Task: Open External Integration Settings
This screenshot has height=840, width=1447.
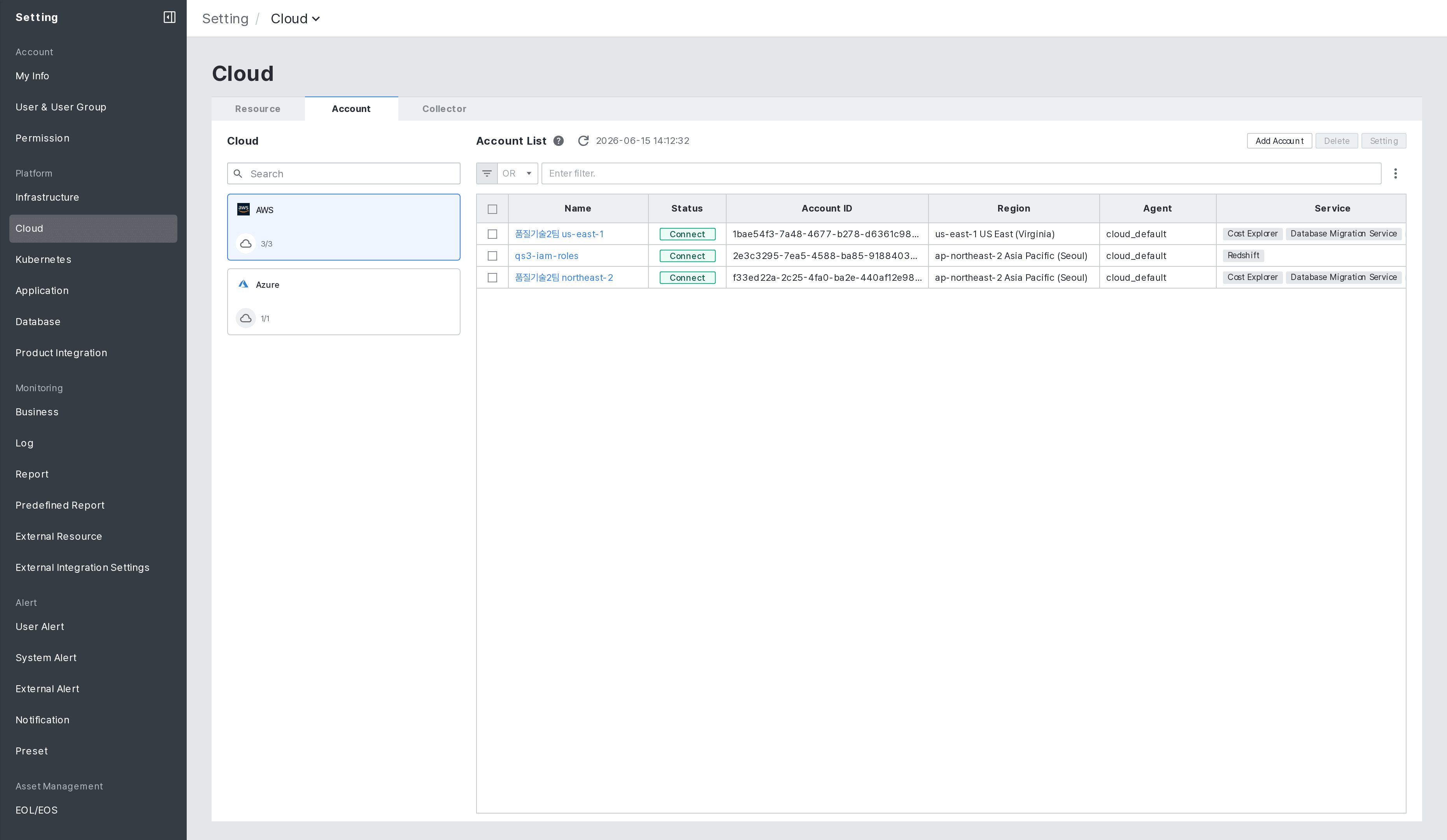Action: (x=93, y=567)
